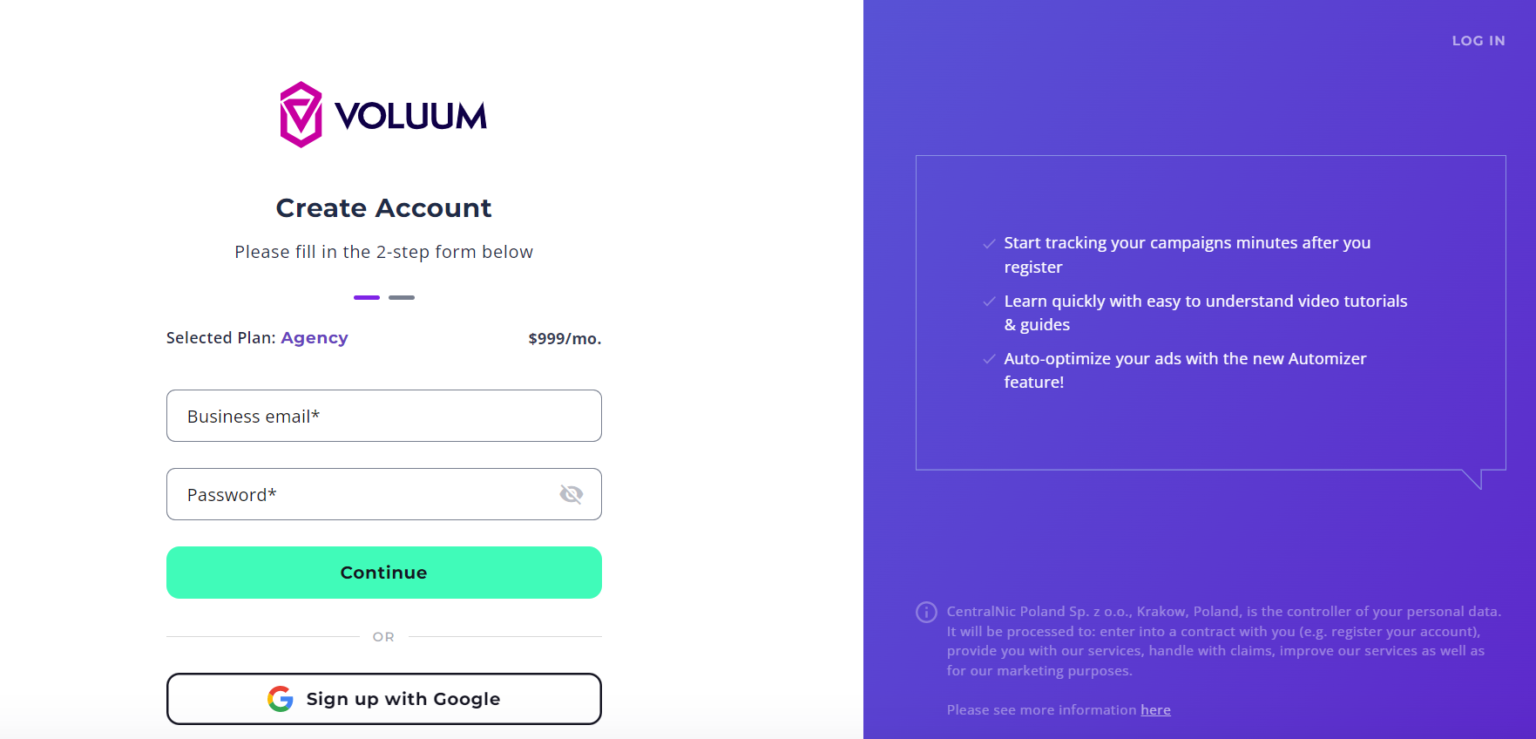Click the checkmark beside campaign tracking benefit
Screen dimensions: 1536x739
[x=989, y=242]
